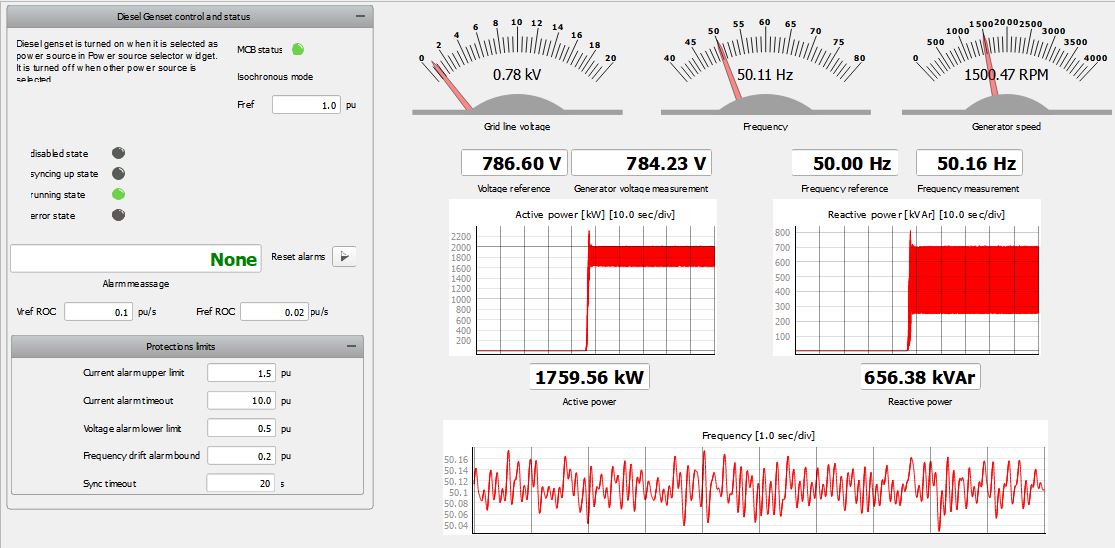
Task: Click the Fref input field
Action: 306,105
